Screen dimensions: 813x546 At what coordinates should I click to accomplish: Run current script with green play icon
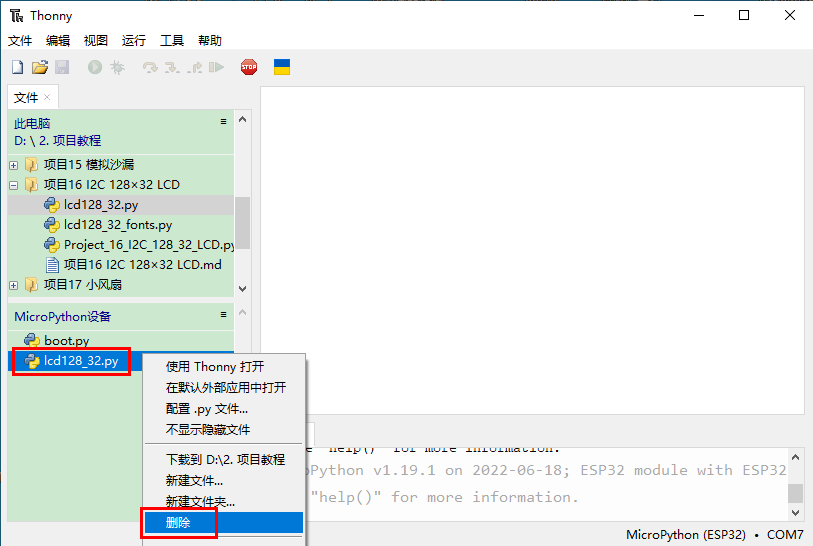(95, 67)
